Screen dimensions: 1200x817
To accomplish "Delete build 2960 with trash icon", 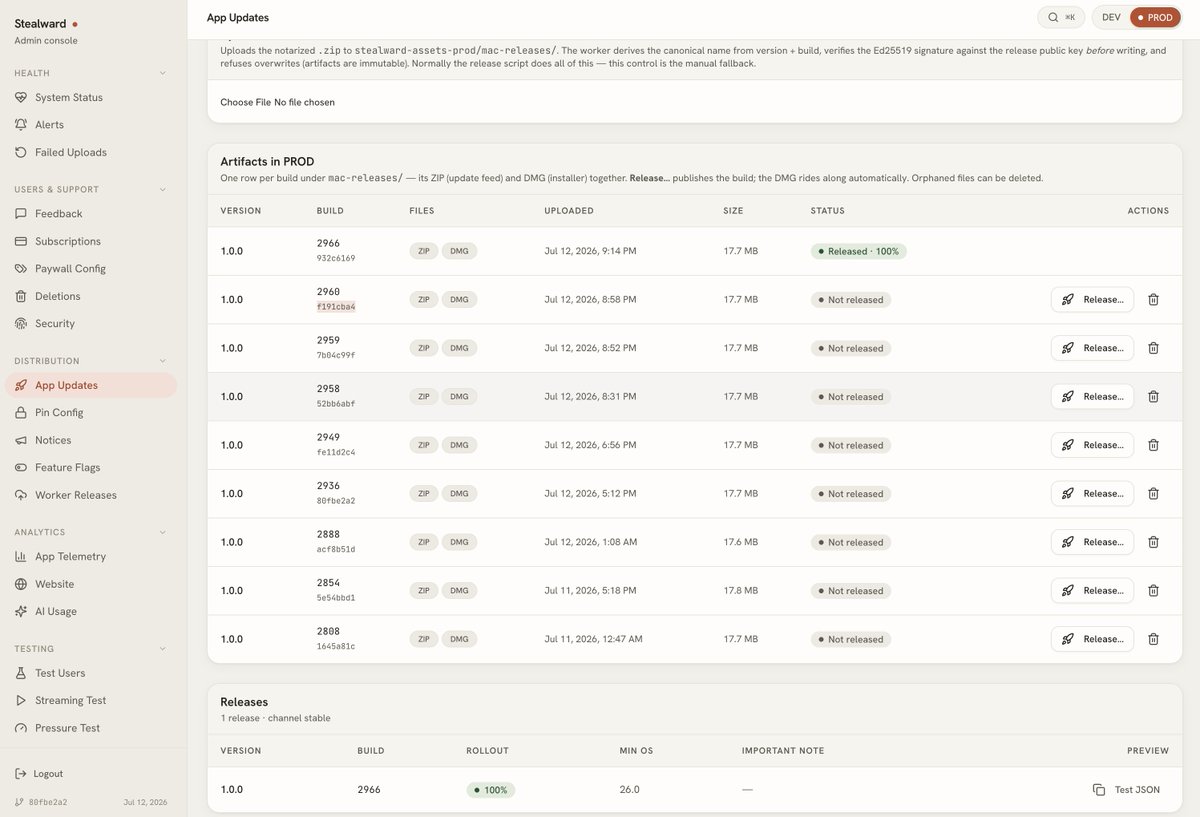I will 1153,300.
